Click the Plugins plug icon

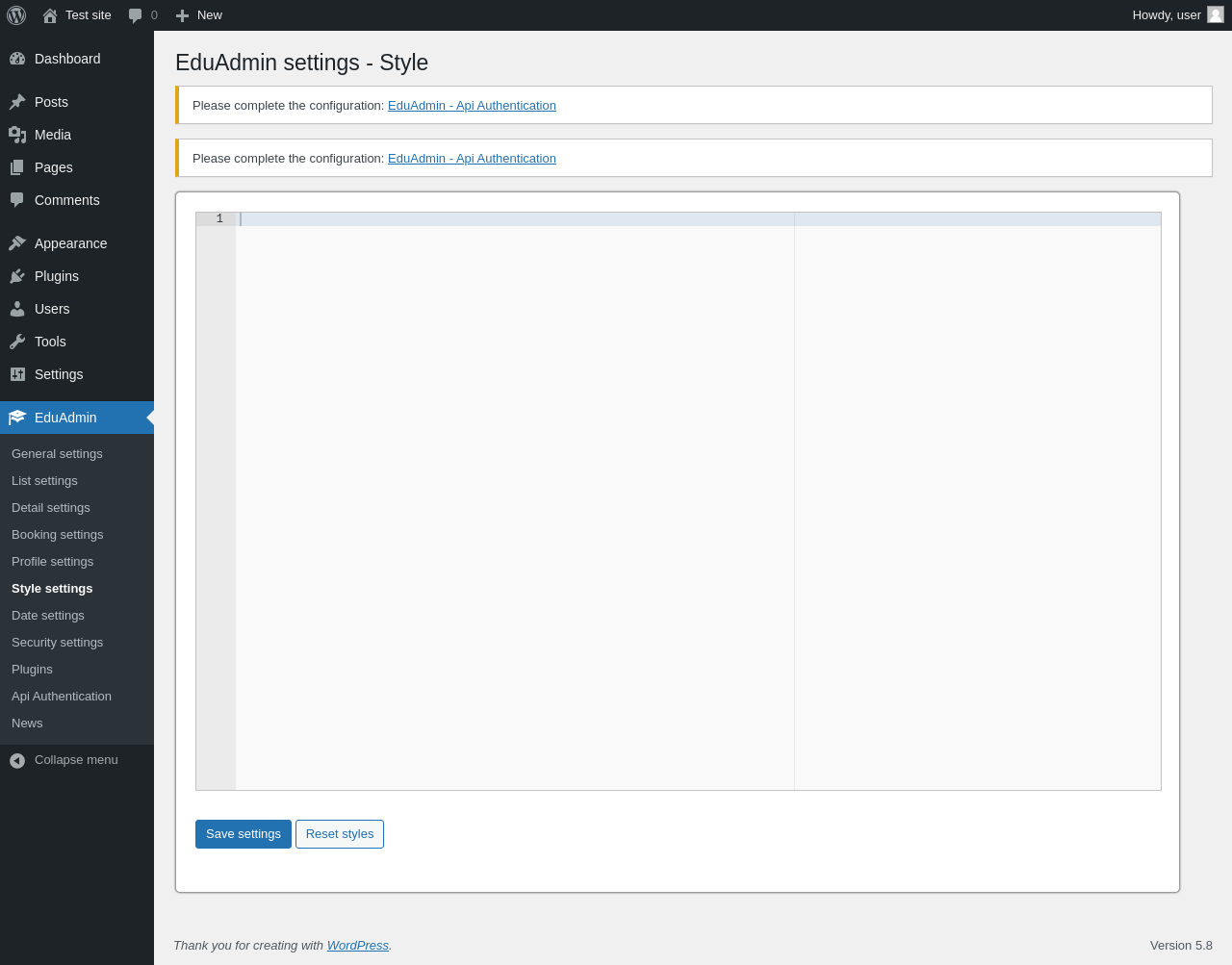17,276
